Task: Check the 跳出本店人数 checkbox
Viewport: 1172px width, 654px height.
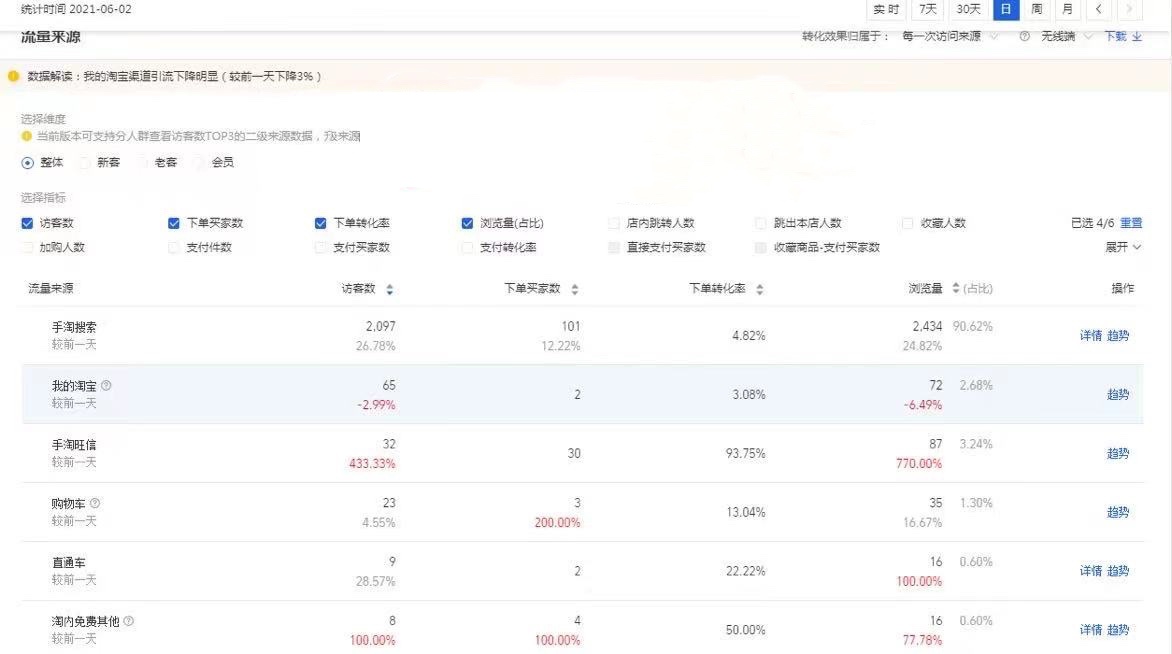Action: click(760, 223)
